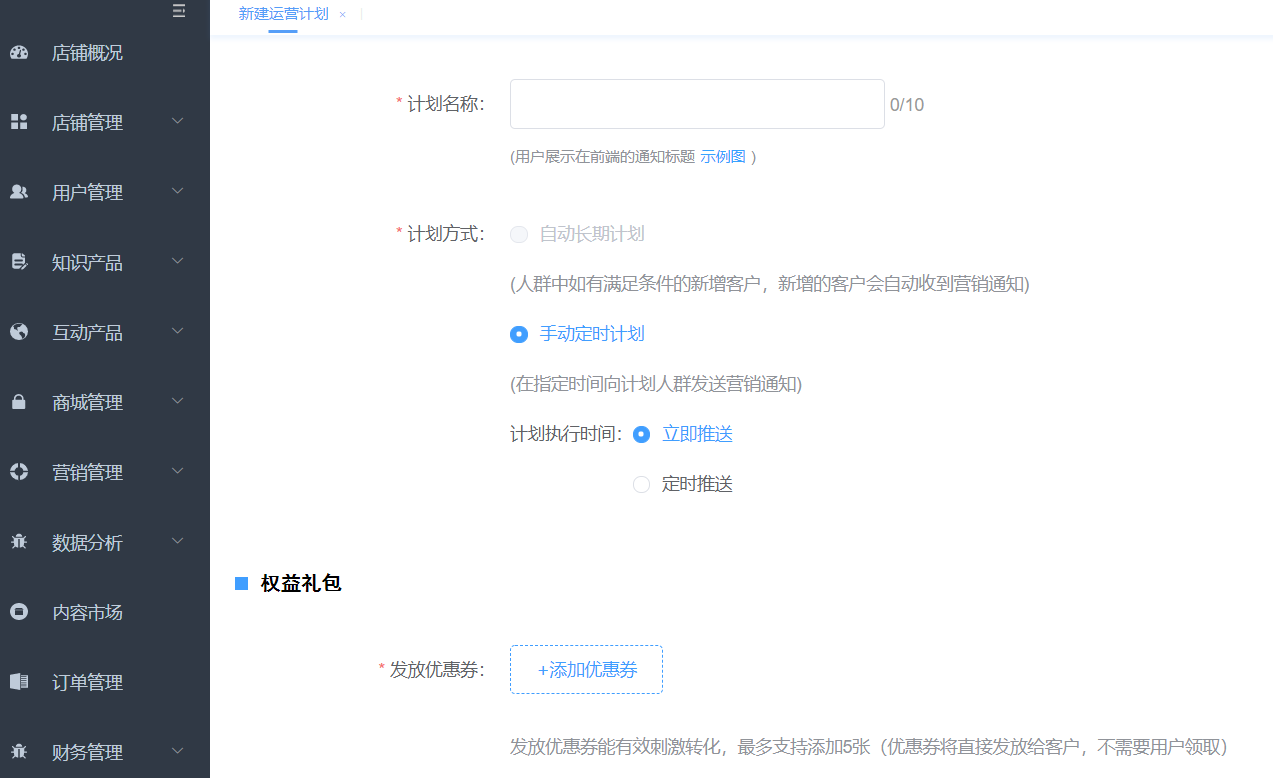Click the 店铺管理 grid icon

pos(19,122)
